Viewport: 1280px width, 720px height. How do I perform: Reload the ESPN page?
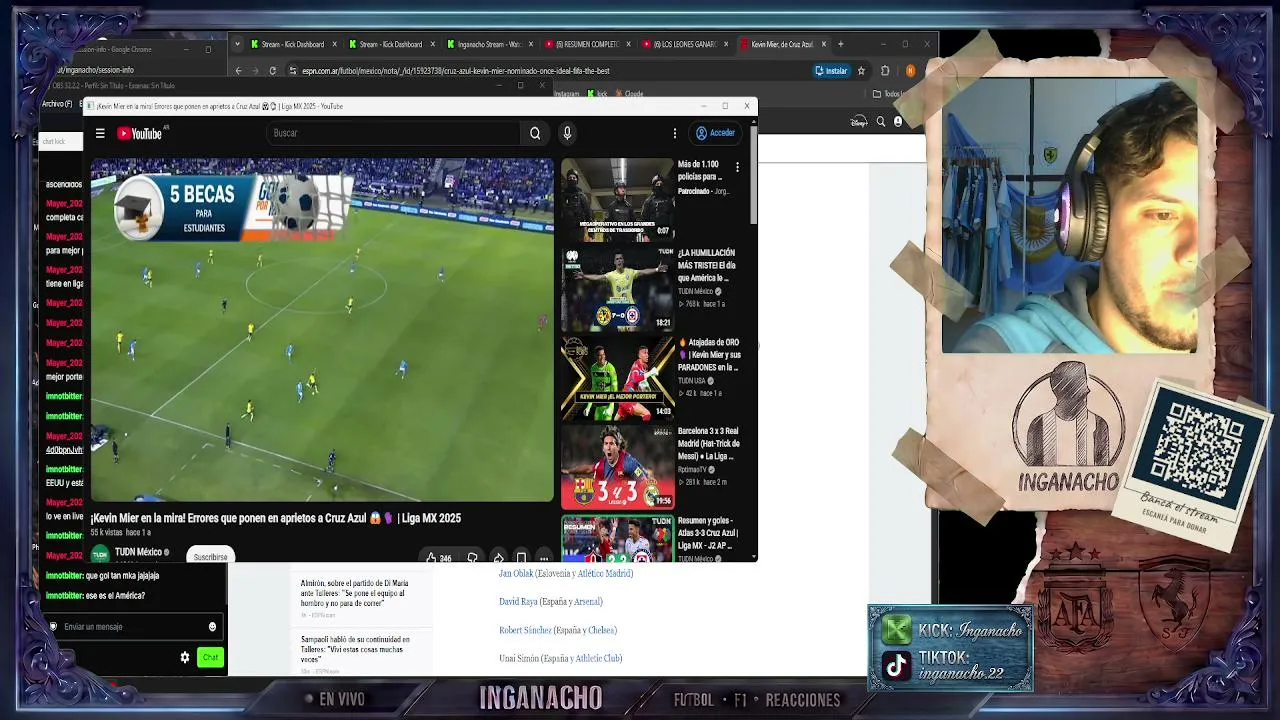(x=272, y=71)
